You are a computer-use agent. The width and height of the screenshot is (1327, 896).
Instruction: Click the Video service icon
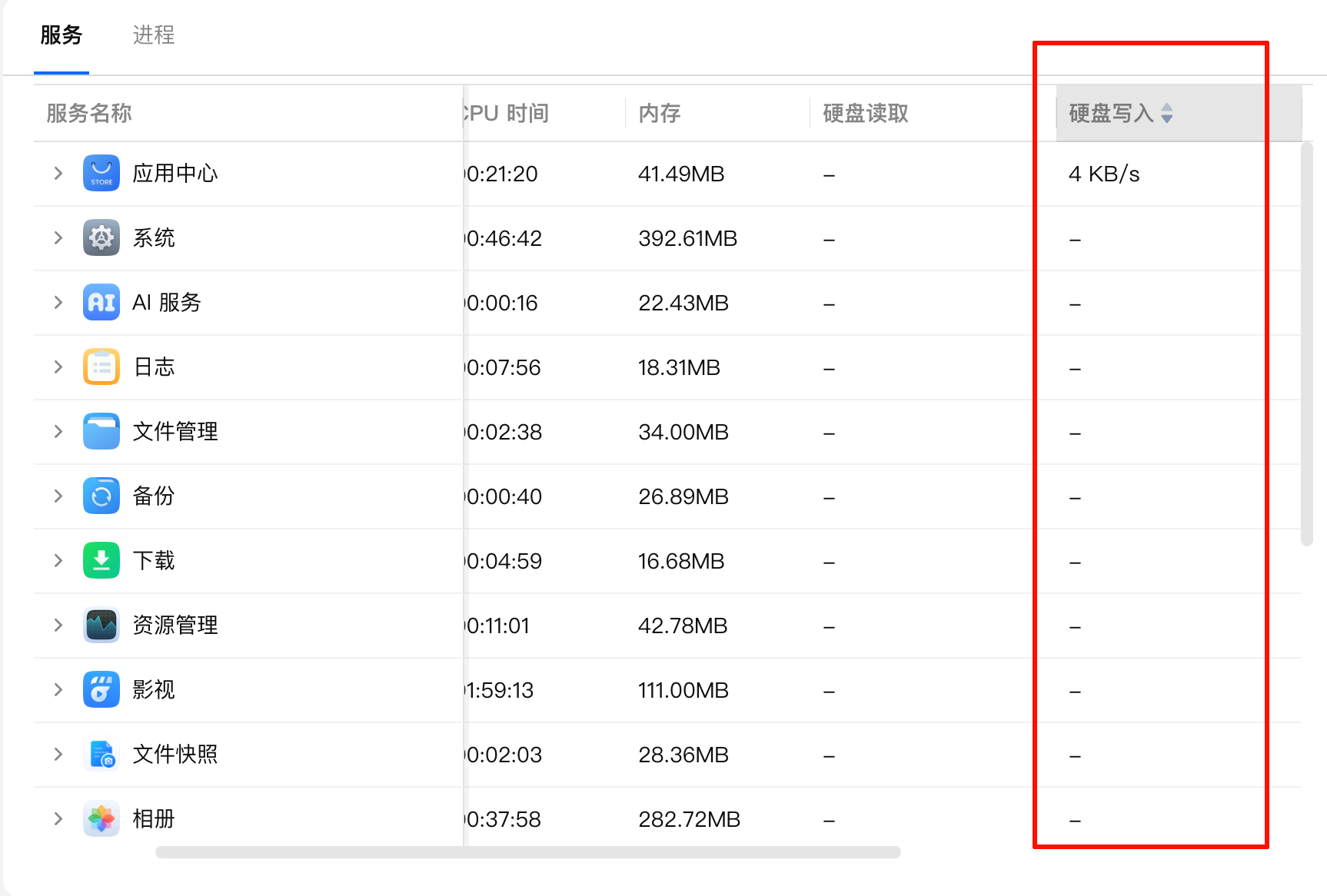click(x=101, y=690)
